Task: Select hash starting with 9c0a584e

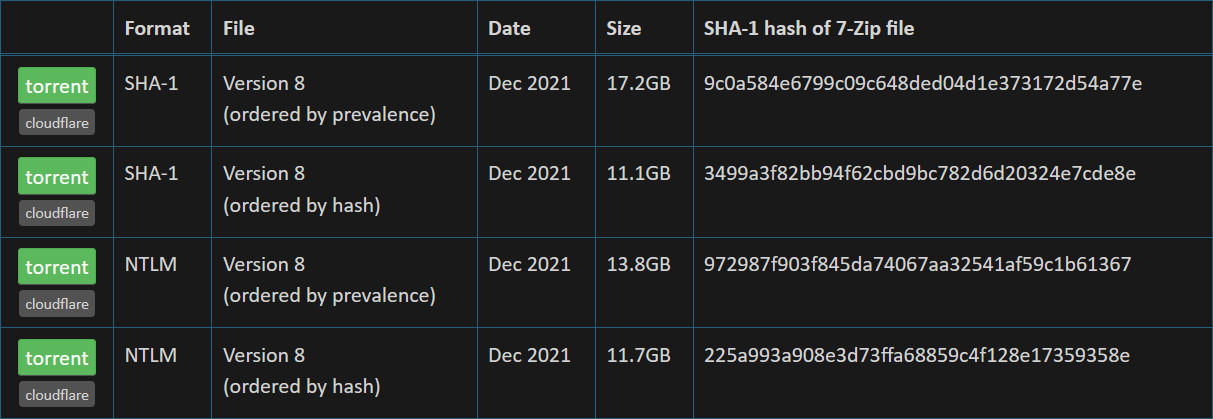Action: [x=923, y=83]
